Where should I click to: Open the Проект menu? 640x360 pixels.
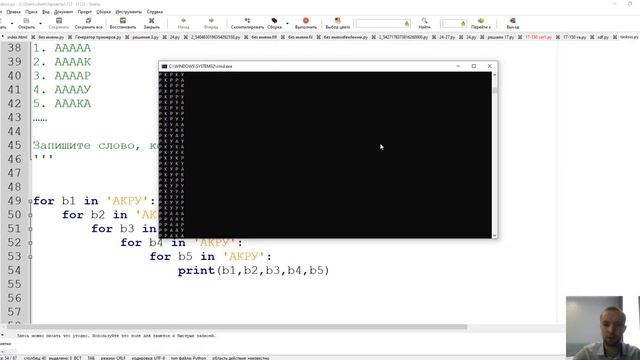click(84, 12)
